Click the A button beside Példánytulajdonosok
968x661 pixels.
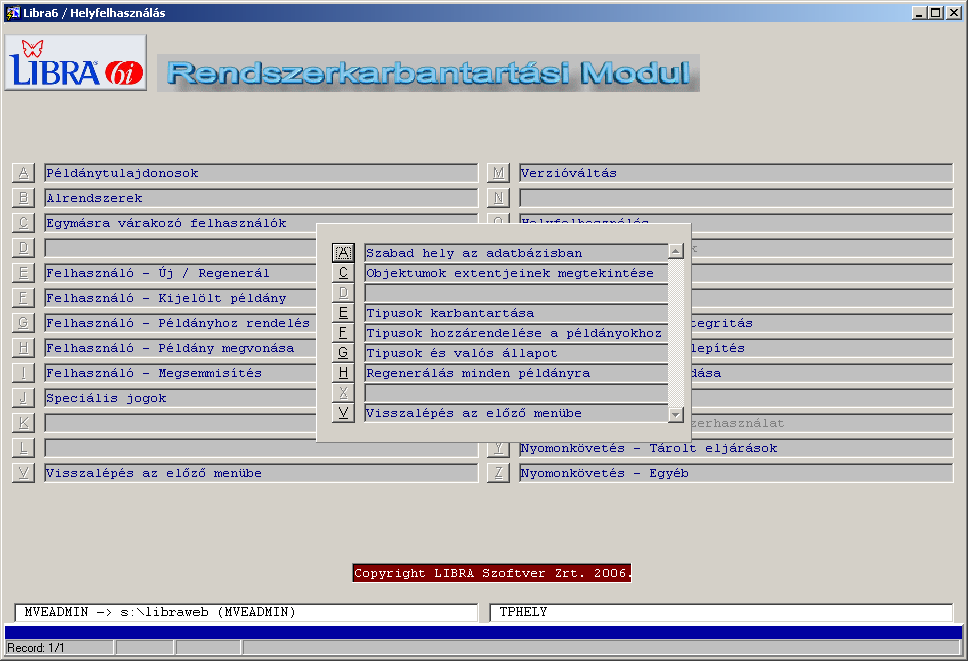tap(23, 173)
